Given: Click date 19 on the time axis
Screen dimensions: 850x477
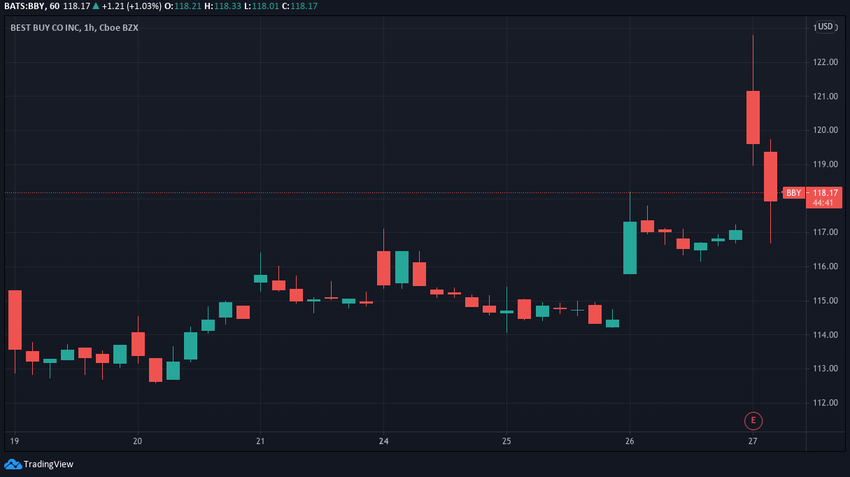Looking at the screenshot, I should pyautogui.click(x=15, y=441).
